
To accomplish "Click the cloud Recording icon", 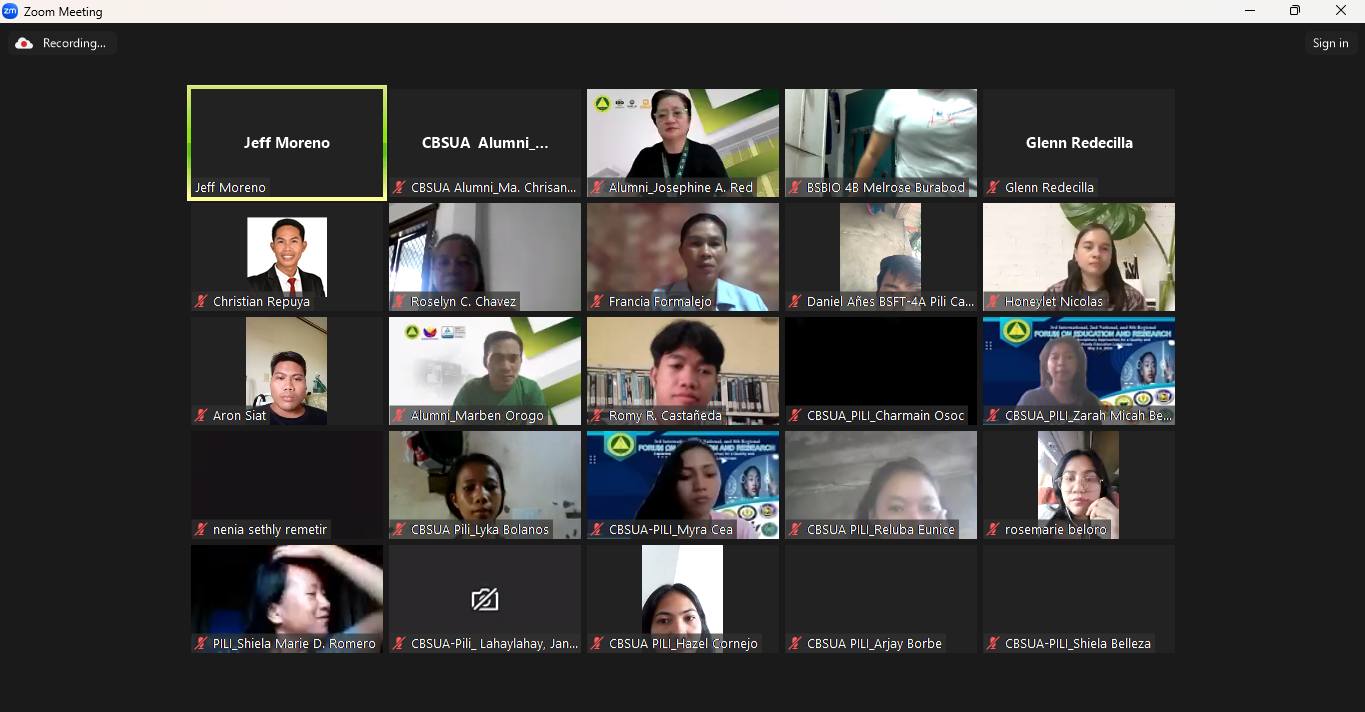I will (x=24, y=43).
